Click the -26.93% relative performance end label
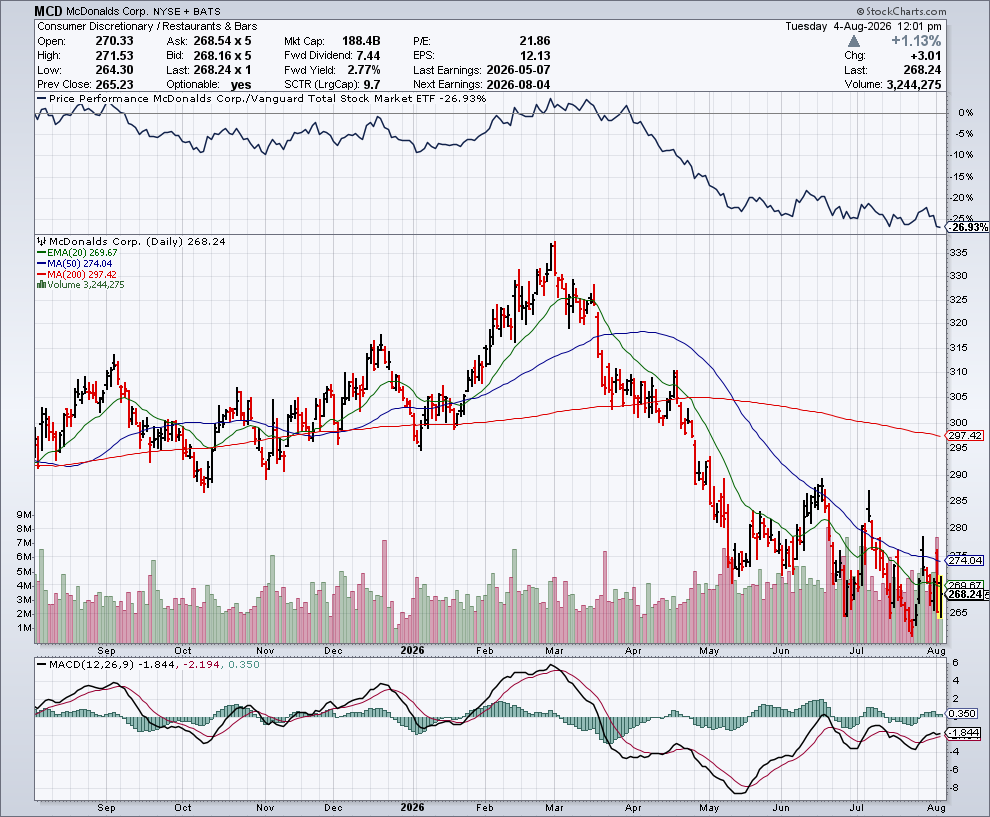 tap(969, 227)
